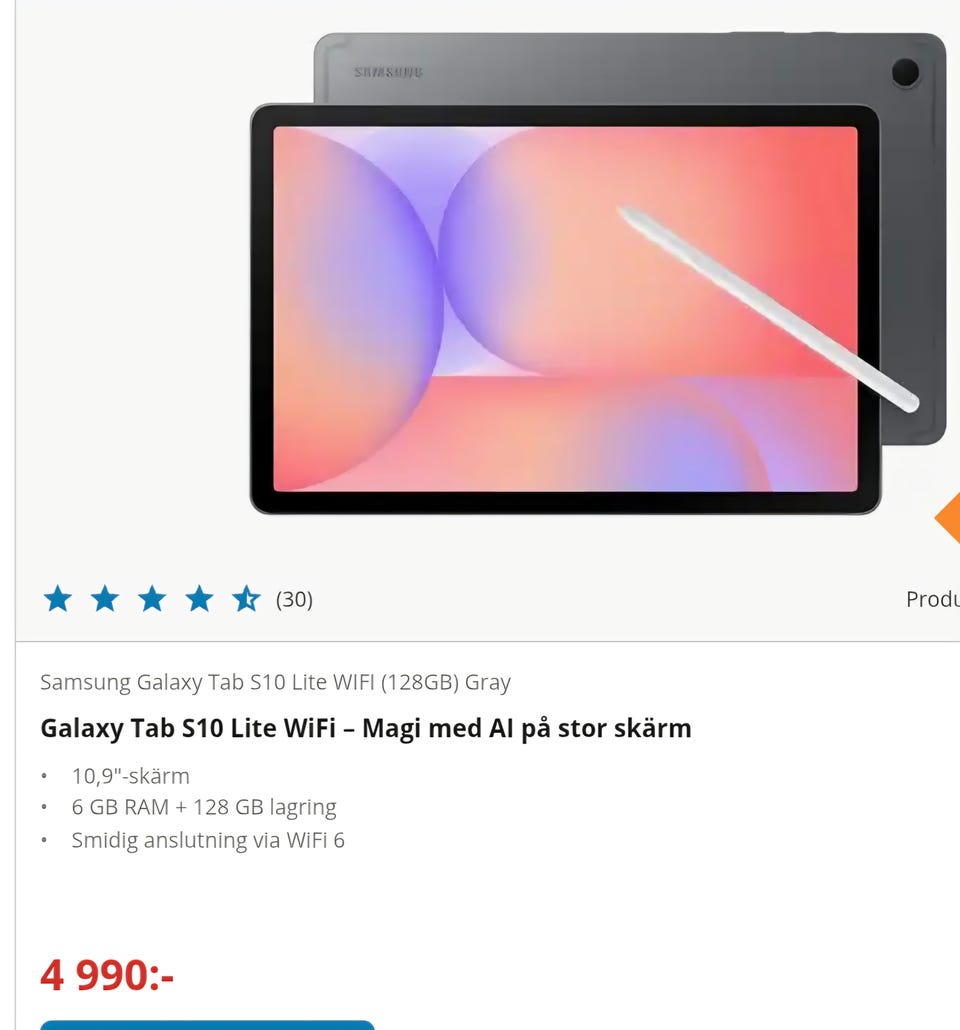Click the third blue rating star
The width and height of the screenshot is (960, 1030).
(x=152, y=599)
